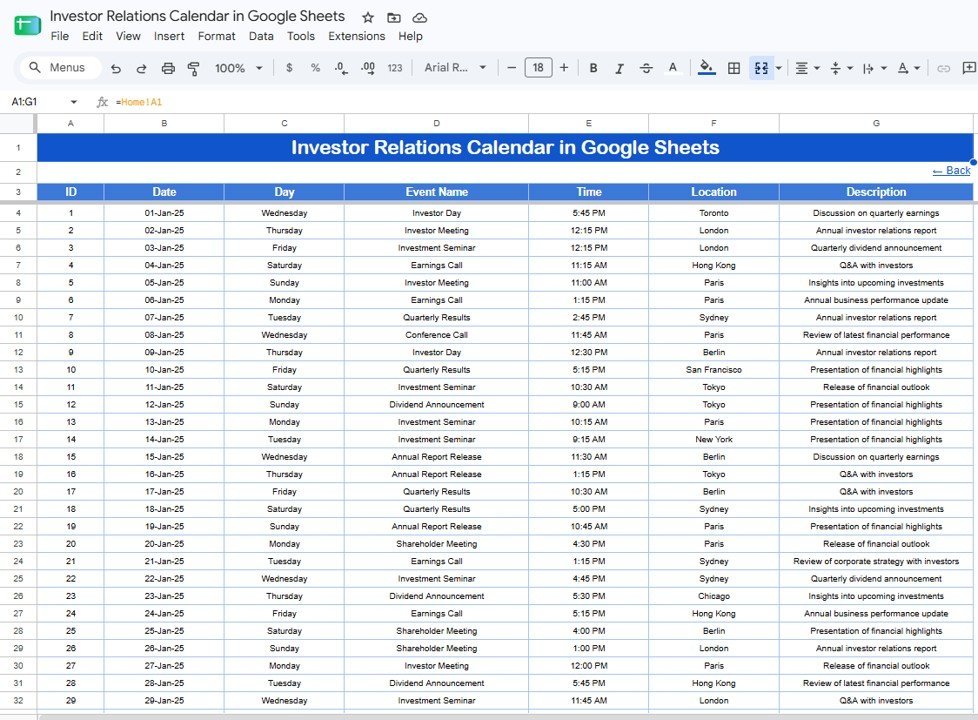Viewport: 978px width, 720px height.
Task: Select column G header
Action: click(x=876, y=124)
